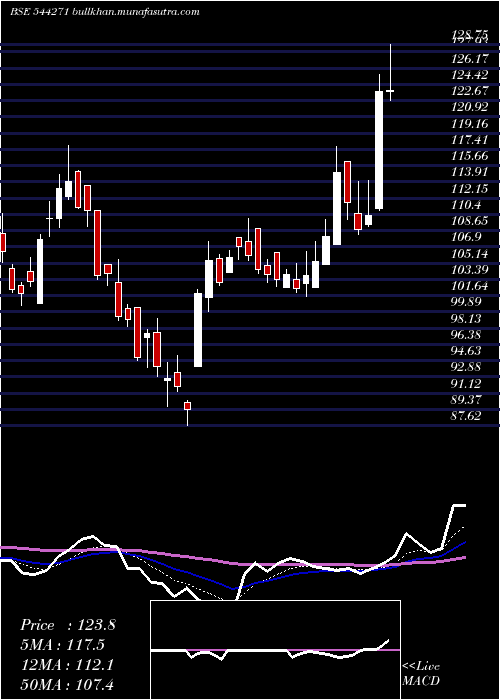Click the 5MA : 117.5 readout
This screenshot has height=700, width=500.
click(63, 645)
